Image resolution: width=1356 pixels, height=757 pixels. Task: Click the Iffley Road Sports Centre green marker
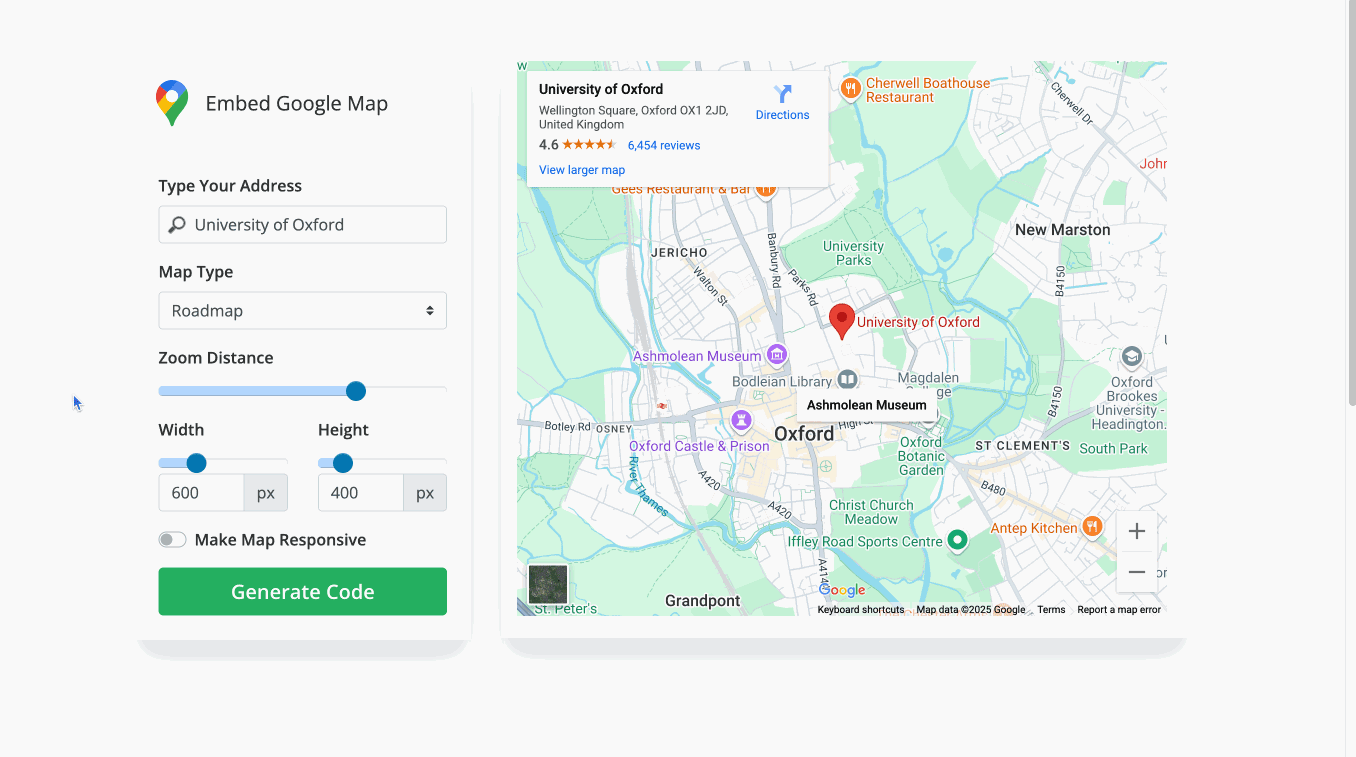[x=957, y=541]
